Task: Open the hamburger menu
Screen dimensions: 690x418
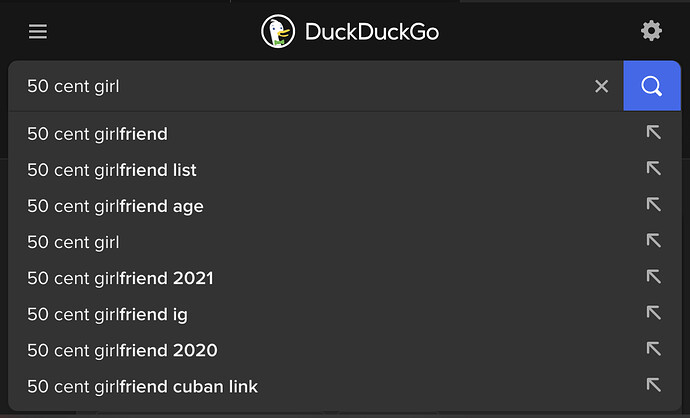Action: pyautogui.click(x=38, y=31)
